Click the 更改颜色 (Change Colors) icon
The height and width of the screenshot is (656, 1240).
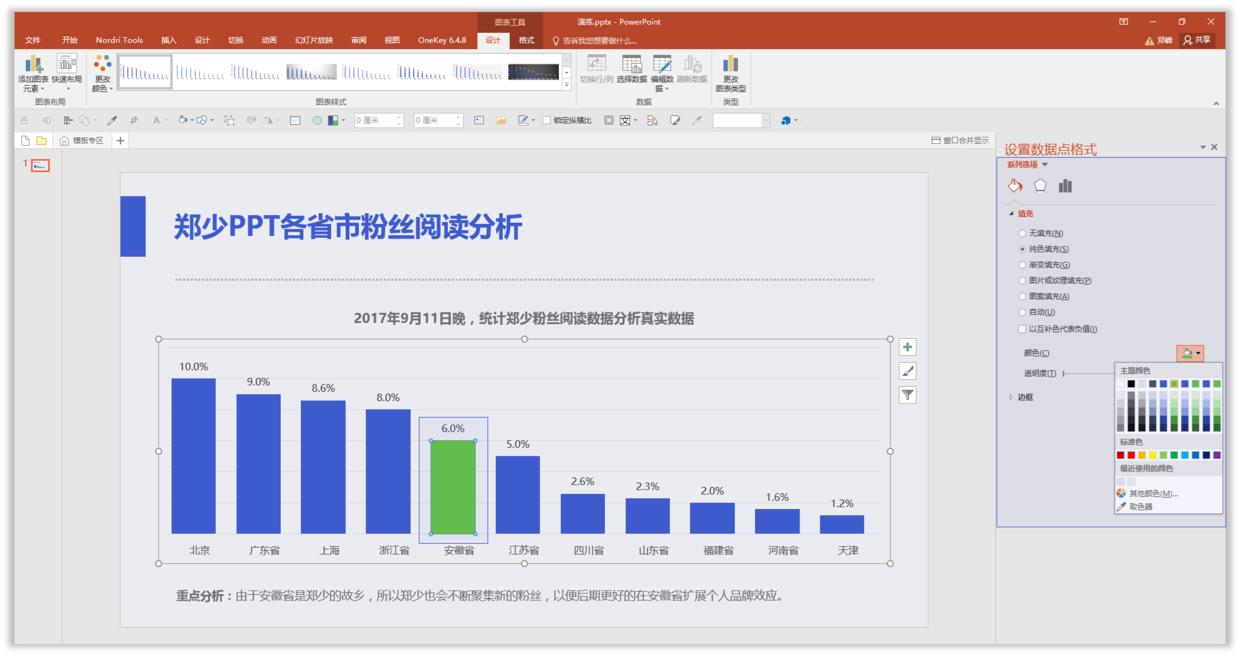tap(102, 63)
